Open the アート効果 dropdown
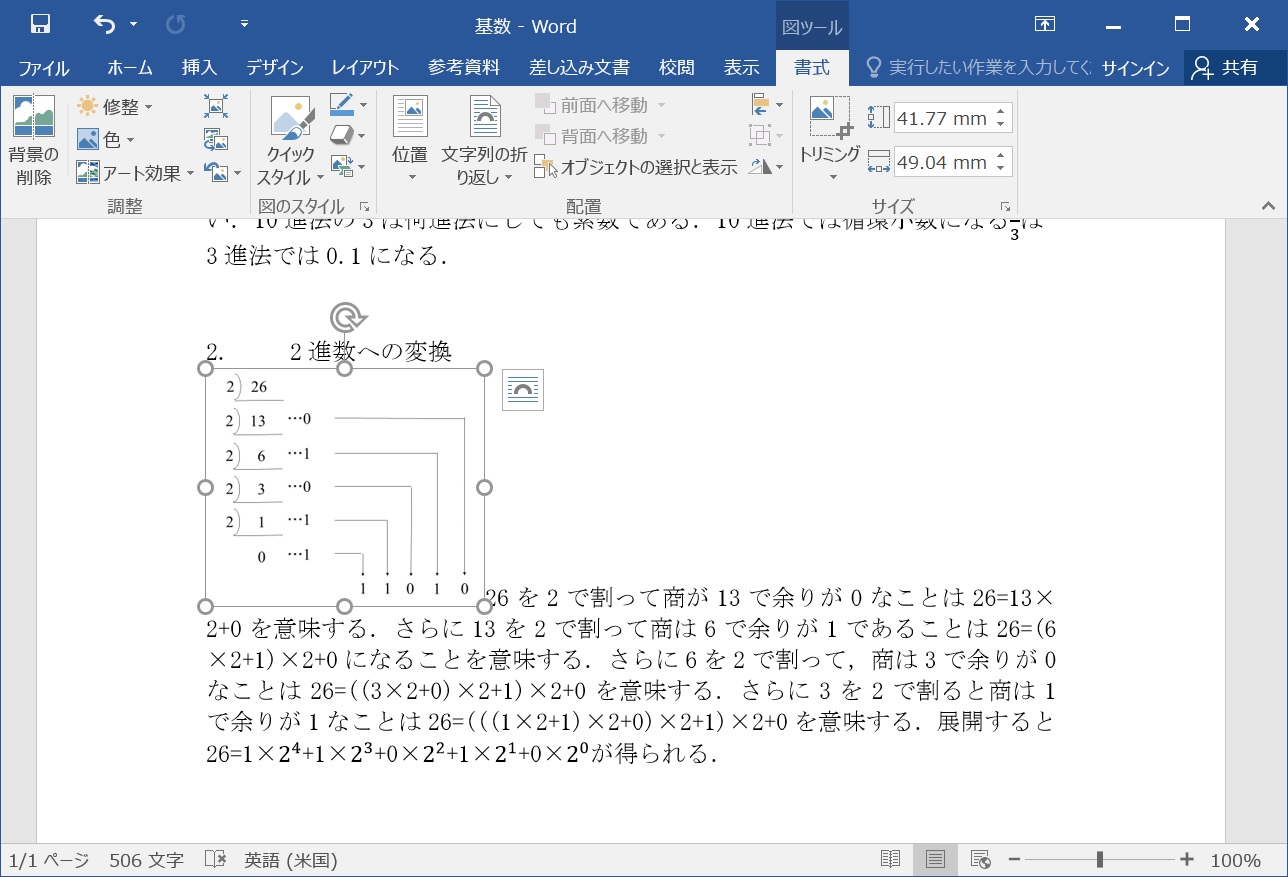 pyautogui.click(x=135, y=173)
